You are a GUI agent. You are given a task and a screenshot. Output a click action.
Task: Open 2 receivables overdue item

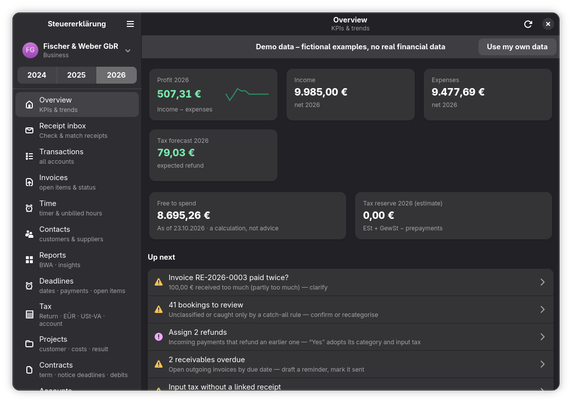(350, 364)
